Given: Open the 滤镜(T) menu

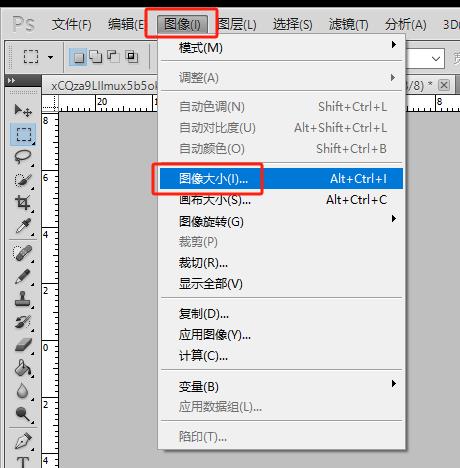Looking at the screenshot, I should click(348, 25).
